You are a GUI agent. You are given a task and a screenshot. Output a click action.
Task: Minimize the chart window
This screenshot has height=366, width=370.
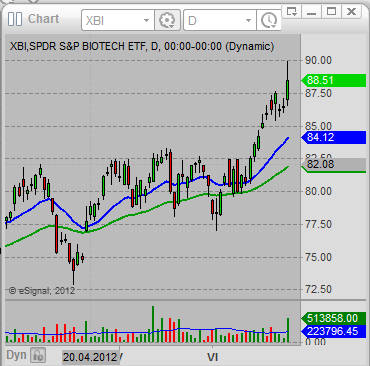pos(311,12)
